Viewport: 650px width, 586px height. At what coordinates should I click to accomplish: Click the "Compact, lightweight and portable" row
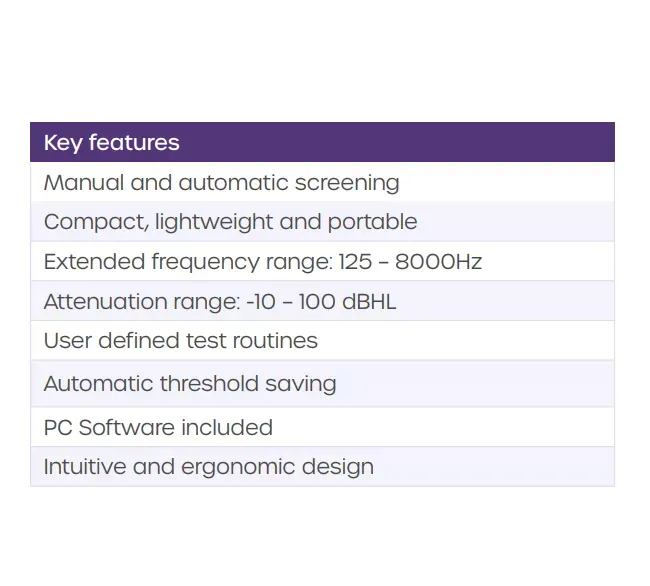[231, 222]
